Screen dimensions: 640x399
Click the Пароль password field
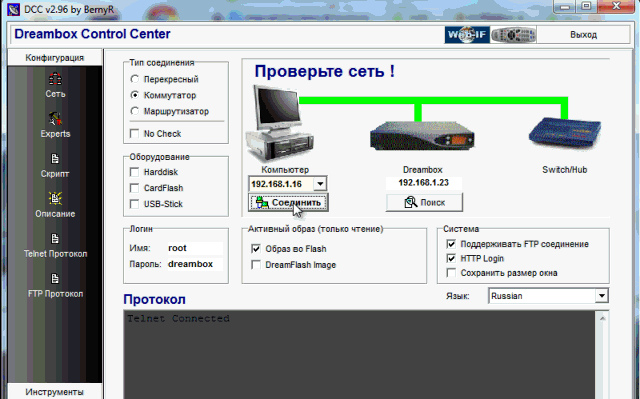[x=195, y=264]
